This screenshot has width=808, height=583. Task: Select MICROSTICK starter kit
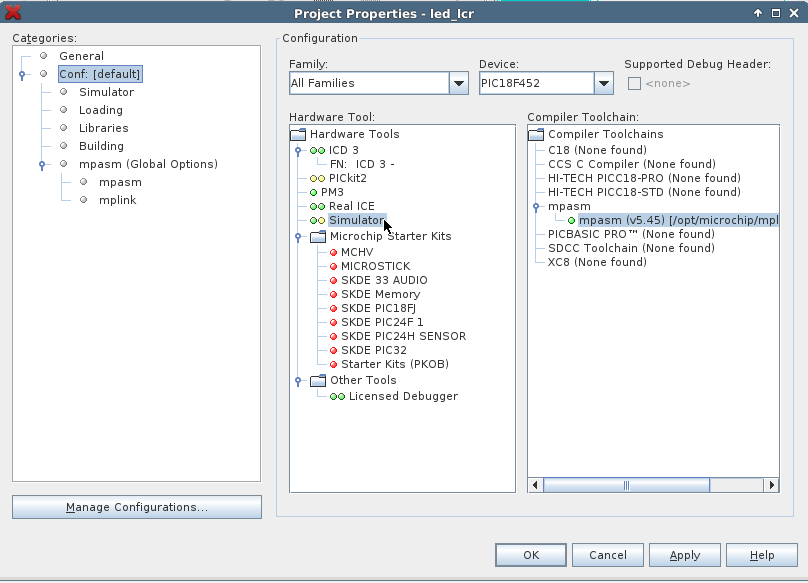click(375, 266)
